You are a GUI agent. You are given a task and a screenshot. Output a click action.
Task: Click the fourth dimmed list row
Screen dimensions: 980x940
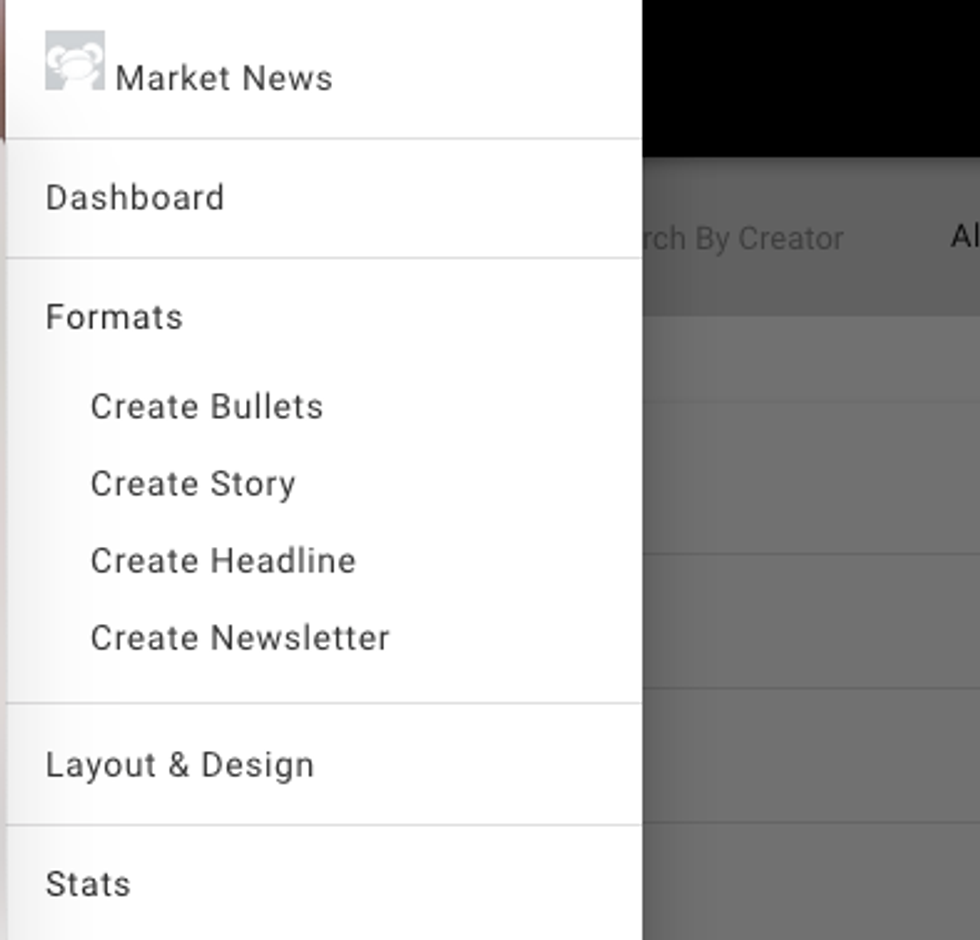[x=810, y=755]
